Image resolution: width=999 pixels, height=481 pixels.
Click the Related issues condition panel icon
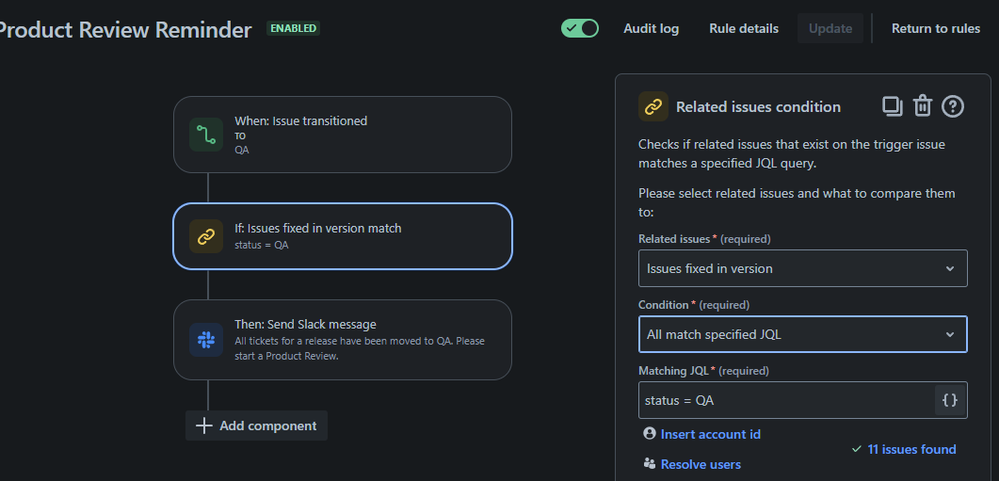pos(654,106)
